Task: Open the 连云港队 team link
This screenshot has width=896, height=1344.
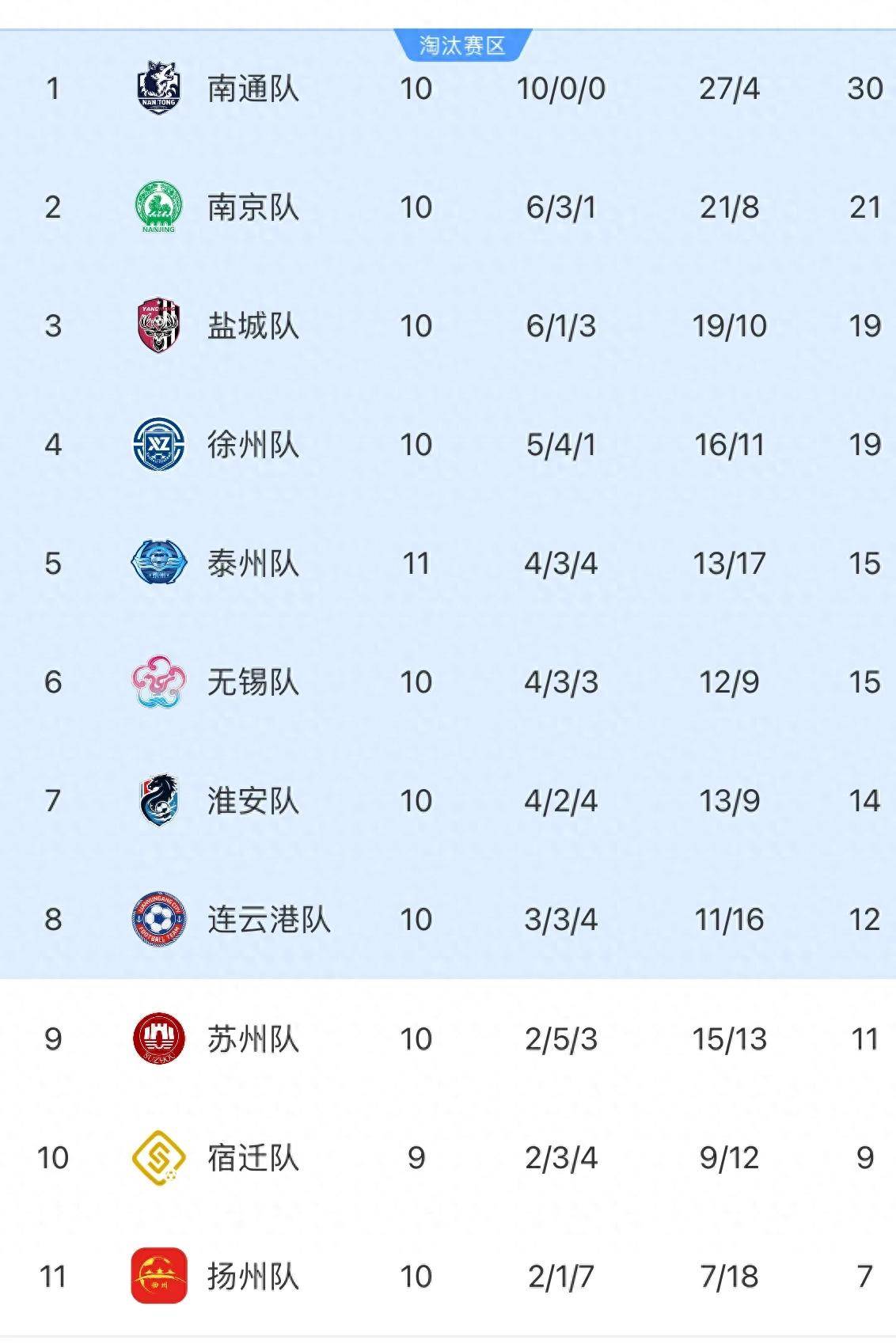Action: tap(269, 920)
